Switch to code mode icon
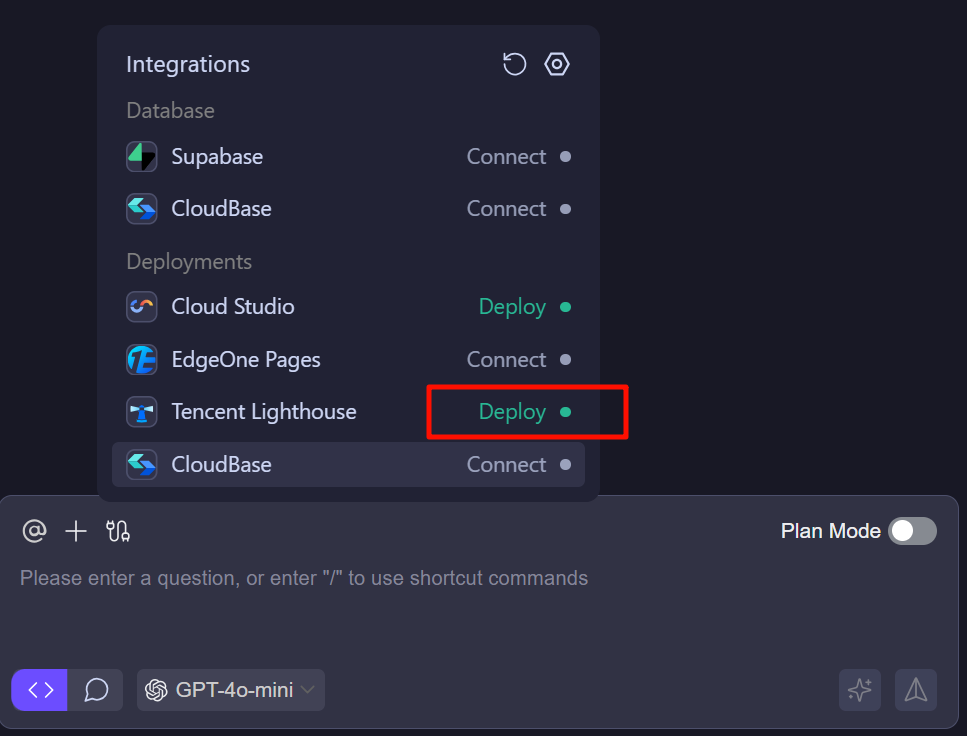Image resolution: width=967 pixels, height=736 pixels. point(40,690)
